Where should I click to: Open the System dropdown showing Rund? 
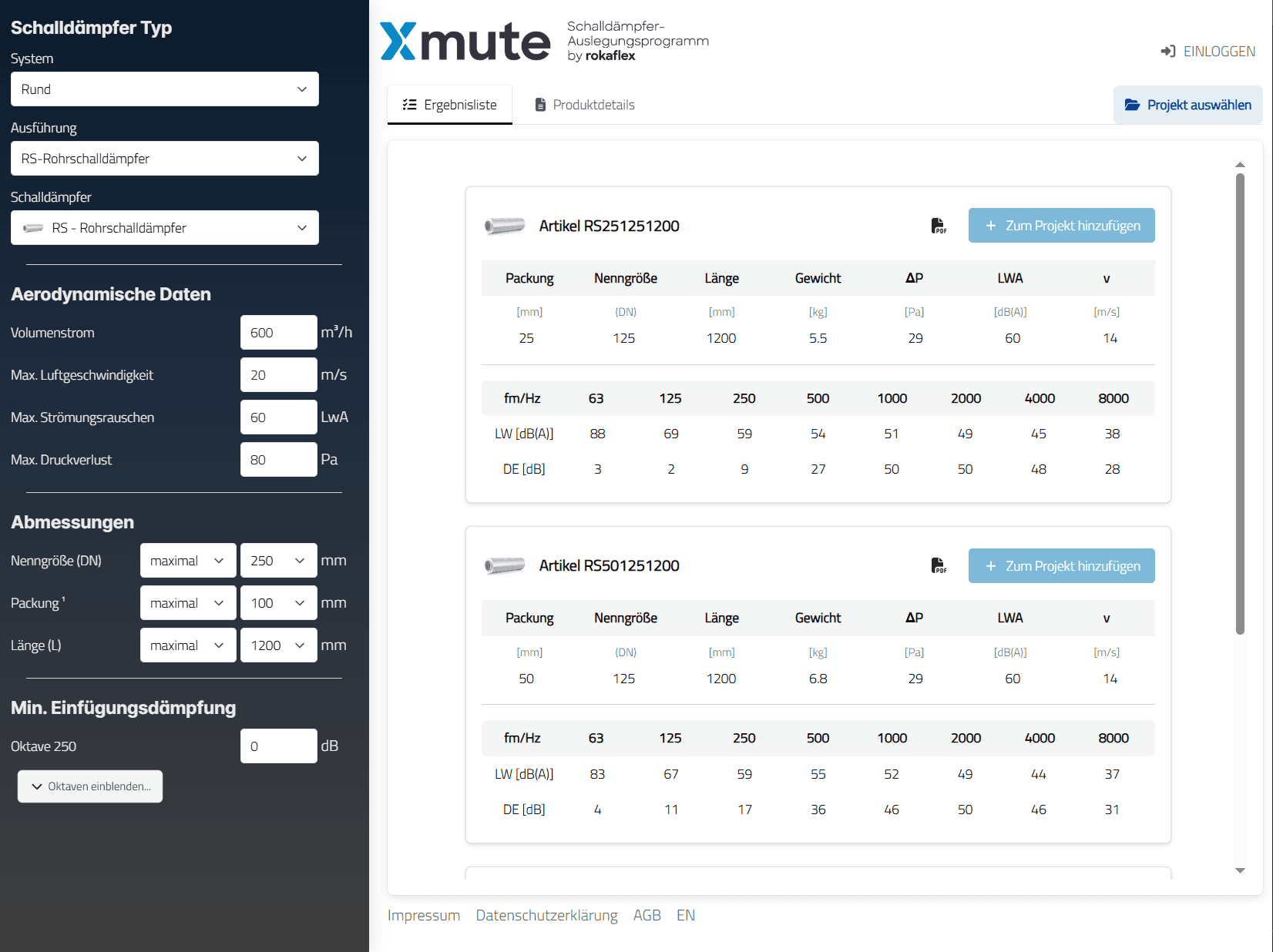tap(164, 89)
